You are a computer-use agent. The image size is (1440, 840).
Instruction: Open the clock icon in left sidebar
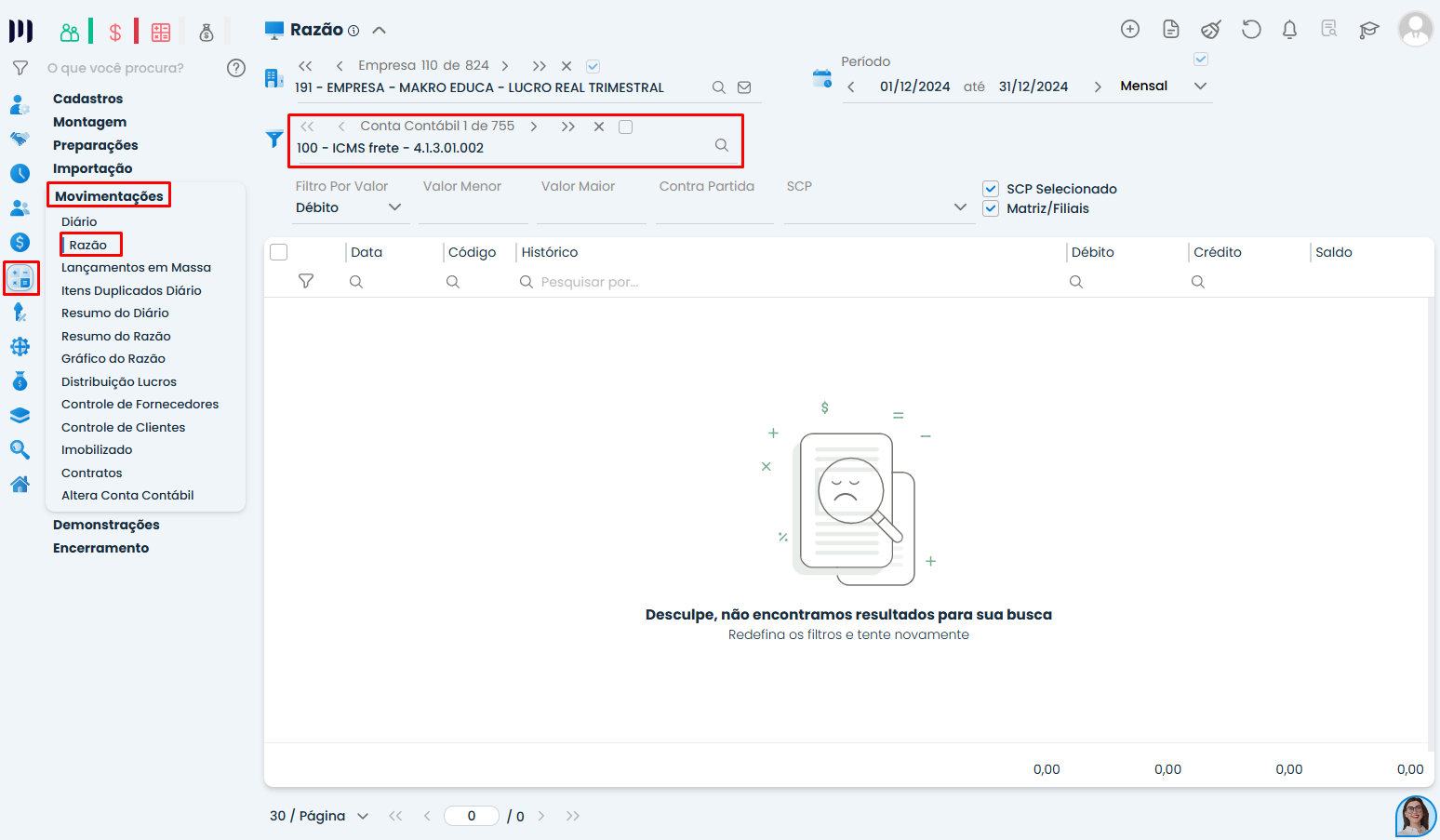click(20, 173)
